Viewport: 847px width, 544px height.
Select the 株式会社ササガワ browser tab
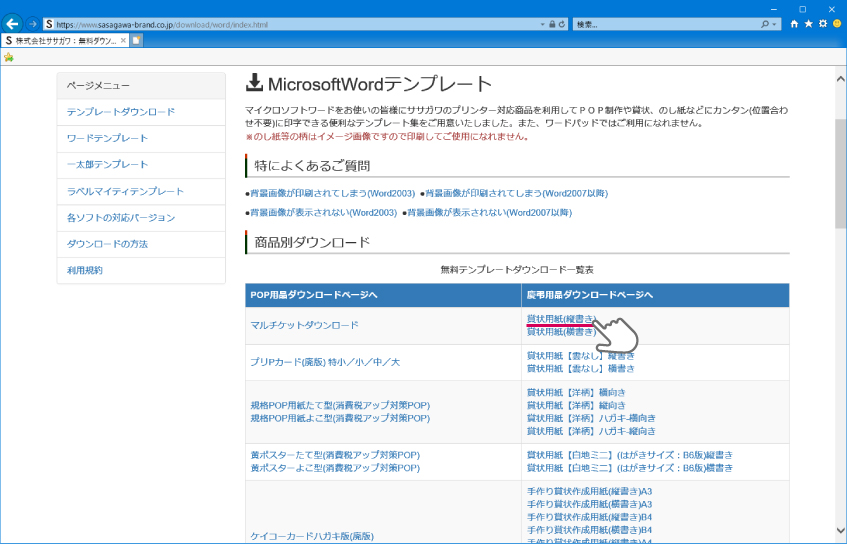click(x=65, y=41)
